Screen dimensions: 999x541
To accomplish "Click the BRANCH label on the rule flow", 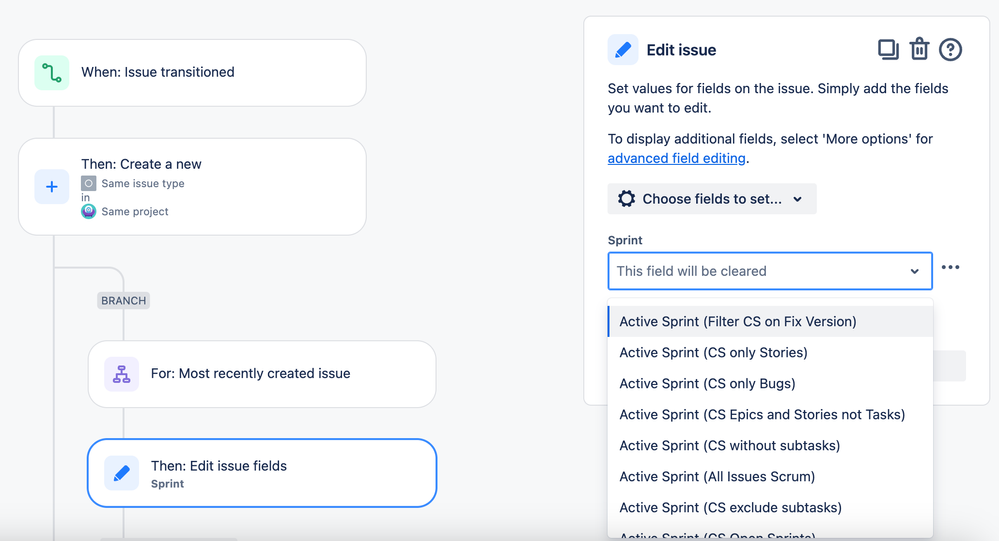I will (124, 301).
